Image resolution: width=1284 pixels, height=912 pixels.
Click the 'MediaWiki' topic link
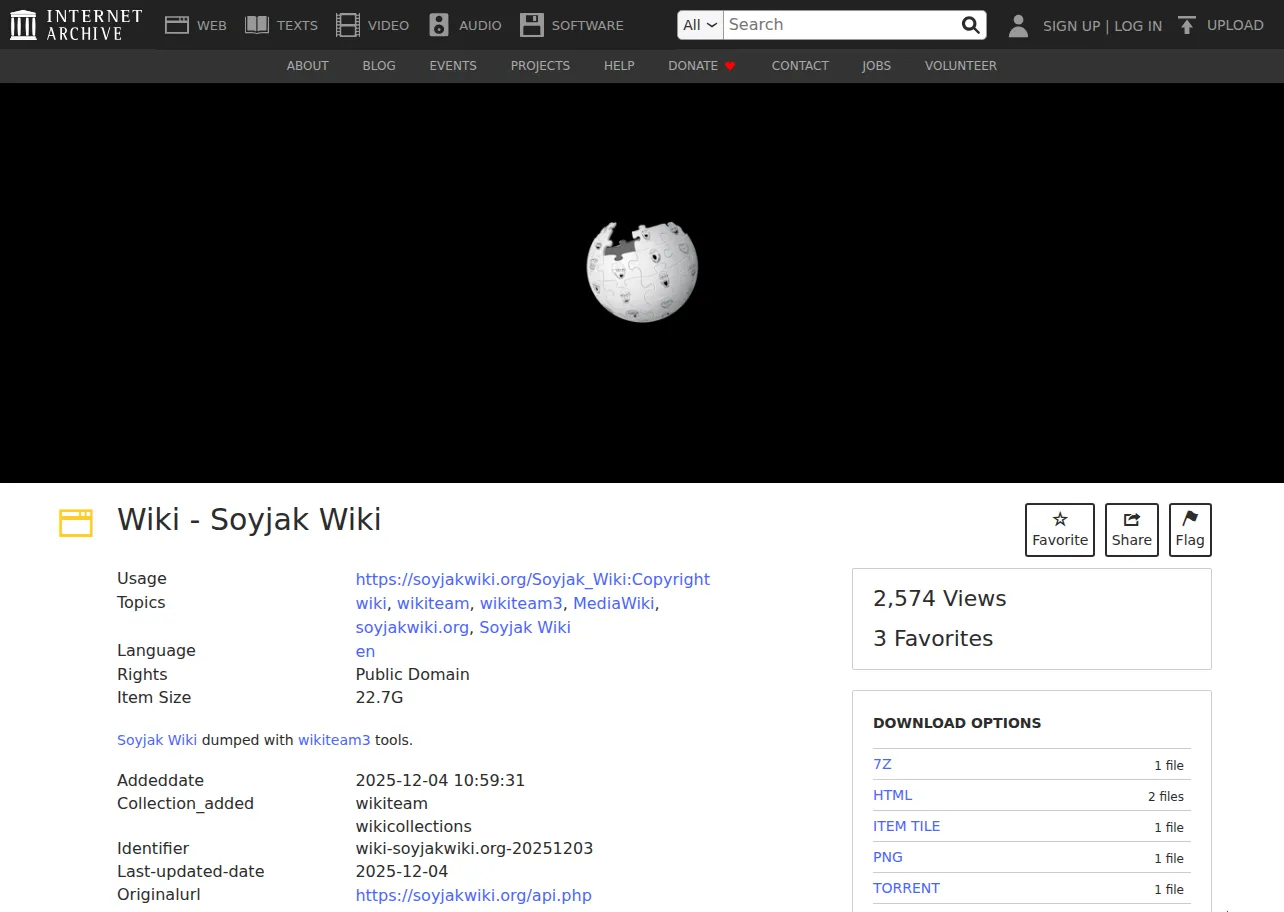pyautogui.click(x=614, y=603)
